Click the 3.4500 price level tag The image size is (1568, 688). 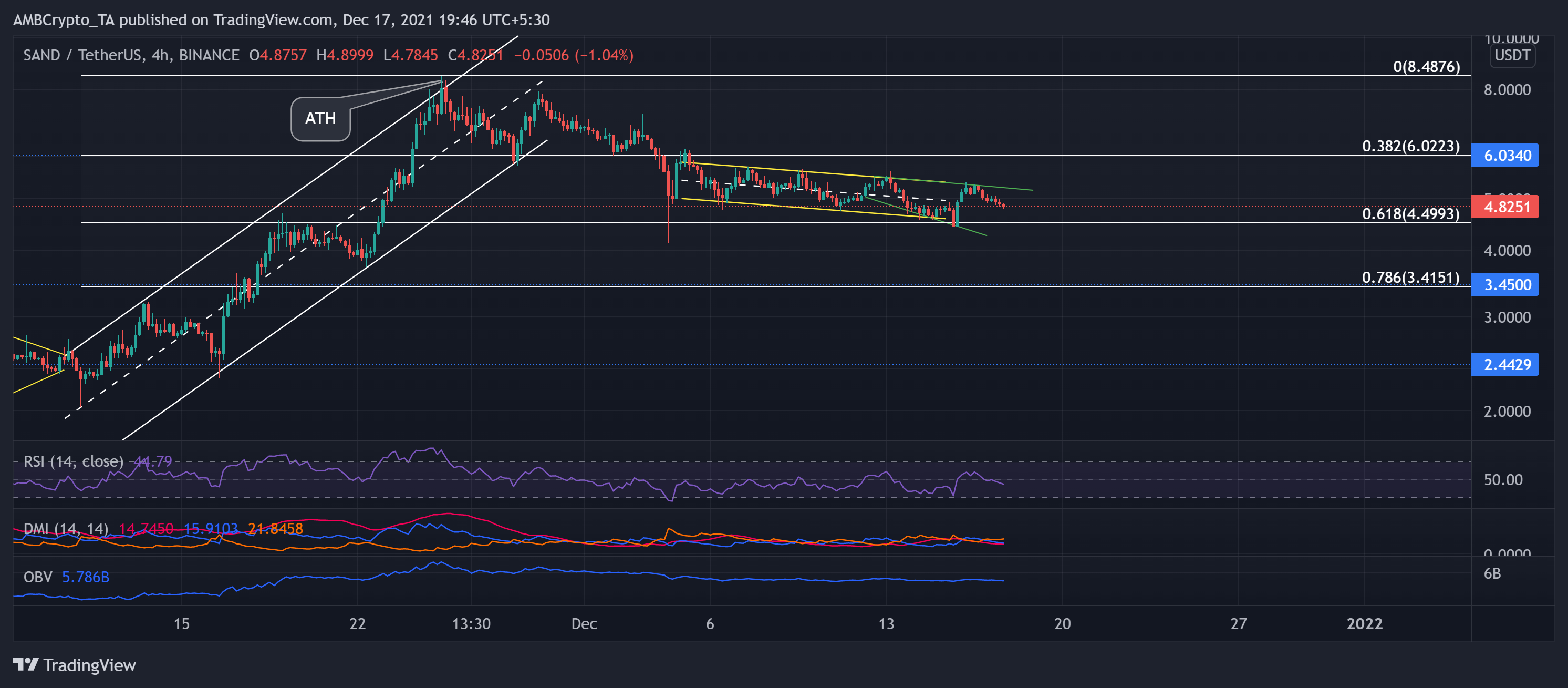pyautogui.click(x=1505, y=284)
